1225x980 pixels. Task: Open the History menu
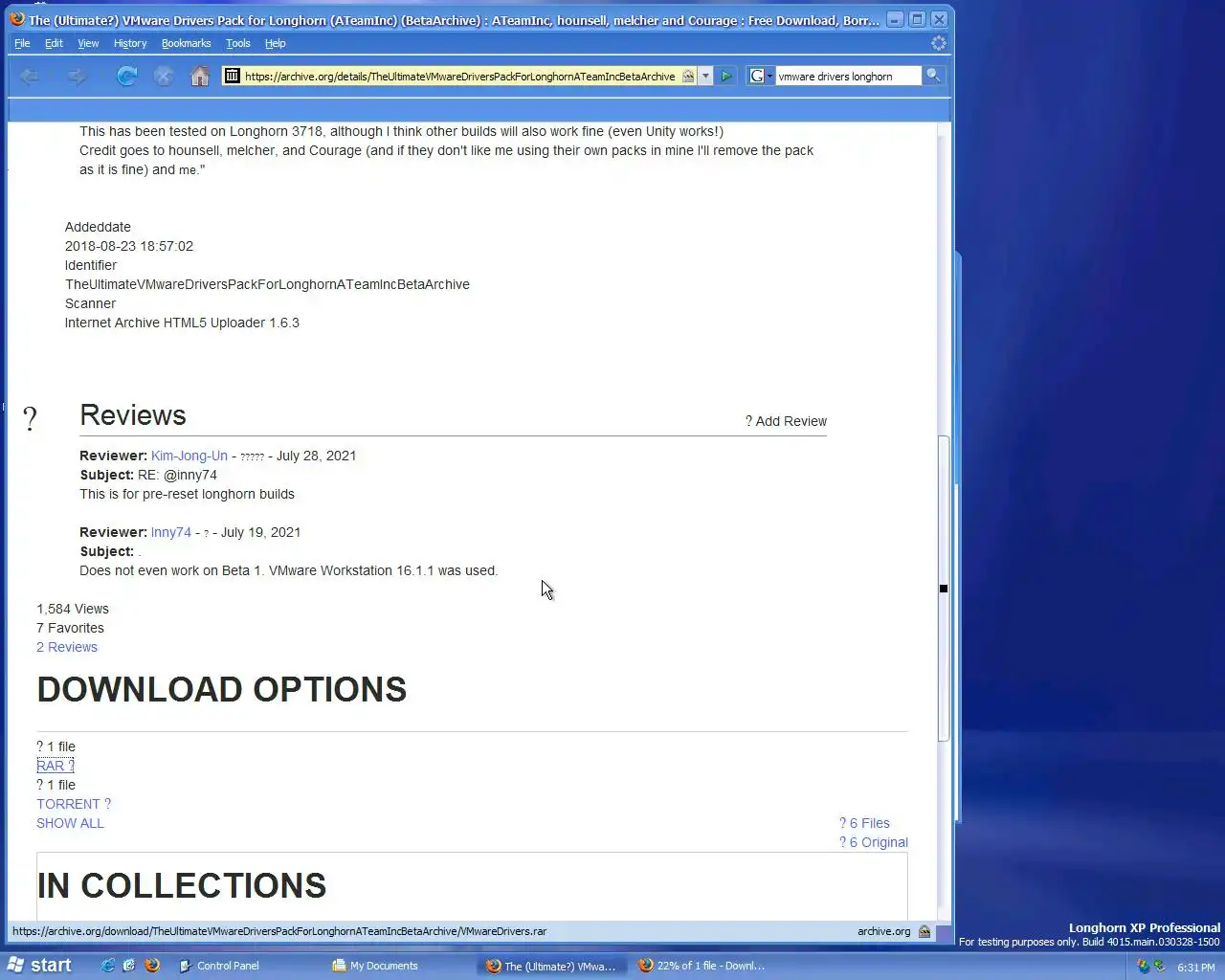click(130, 43)
